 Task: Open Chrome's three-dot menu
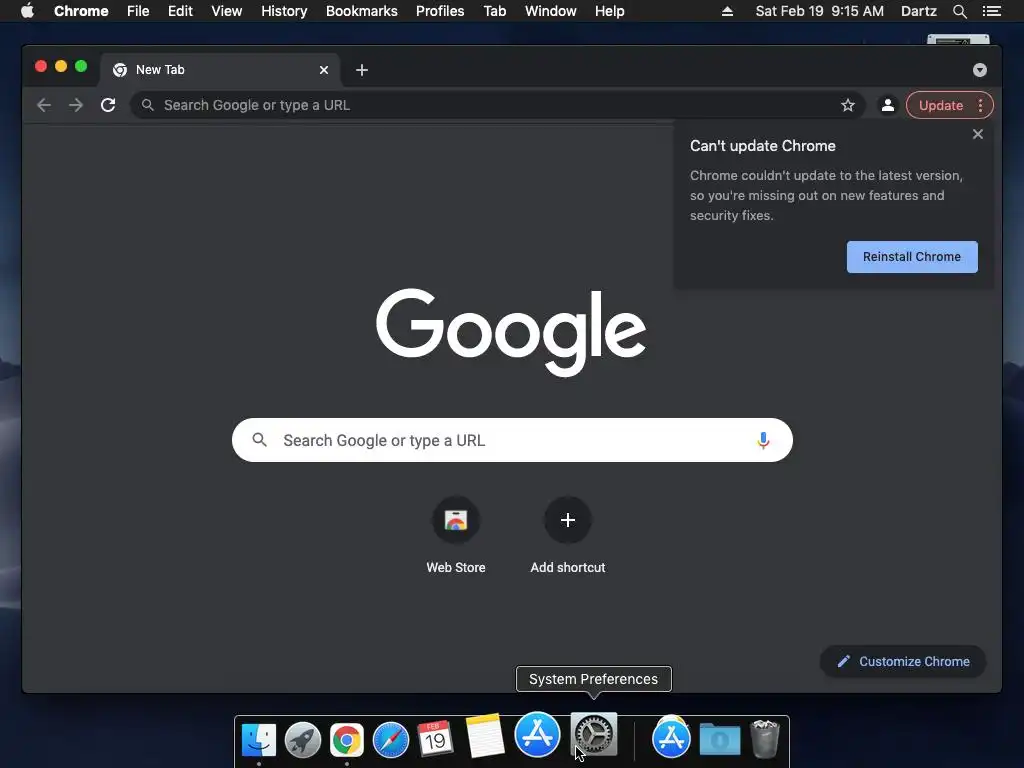click(x=980, y=105)
